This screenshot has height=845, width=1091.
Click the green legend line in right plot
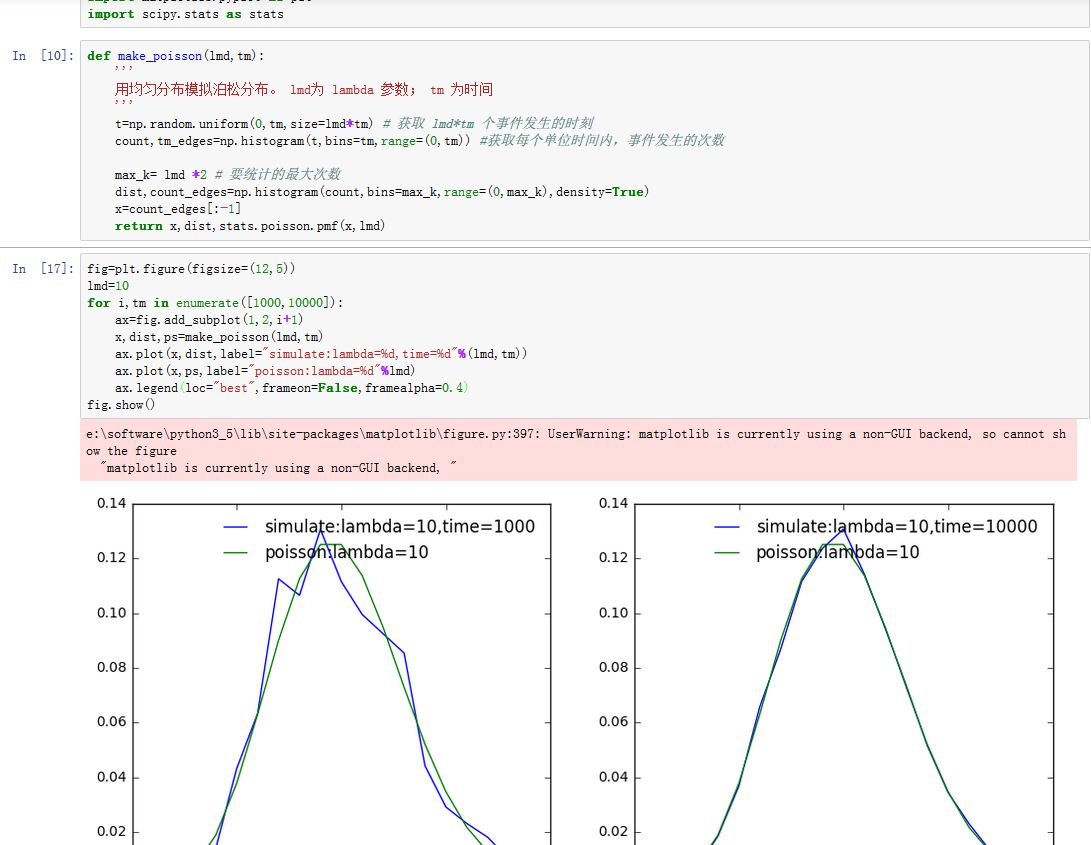(728, 552)
